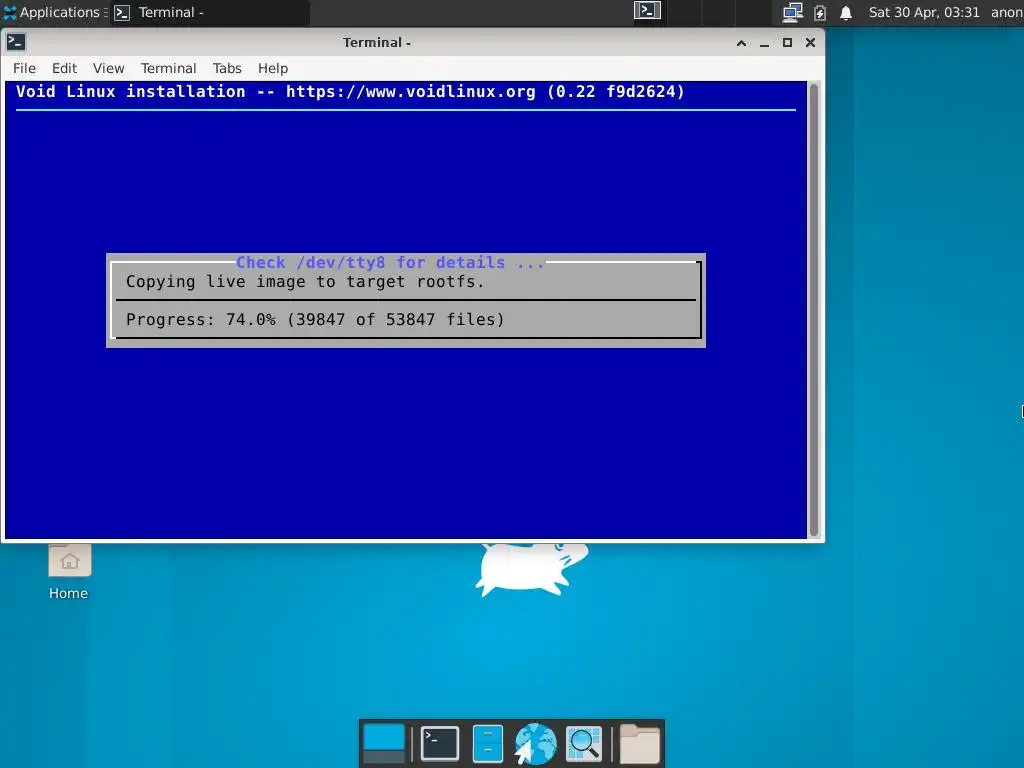Select the Terminal task button in the top panel
The image size is (1024, 768).
pos(209,12)
